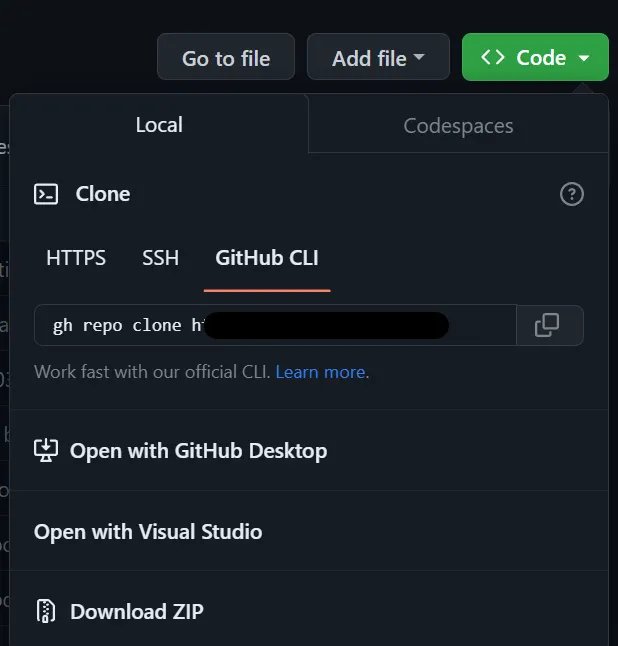Click the Work fast with our official CLI text
The width and height of the screenshot is (618, 646).
[x=152, y=372]
